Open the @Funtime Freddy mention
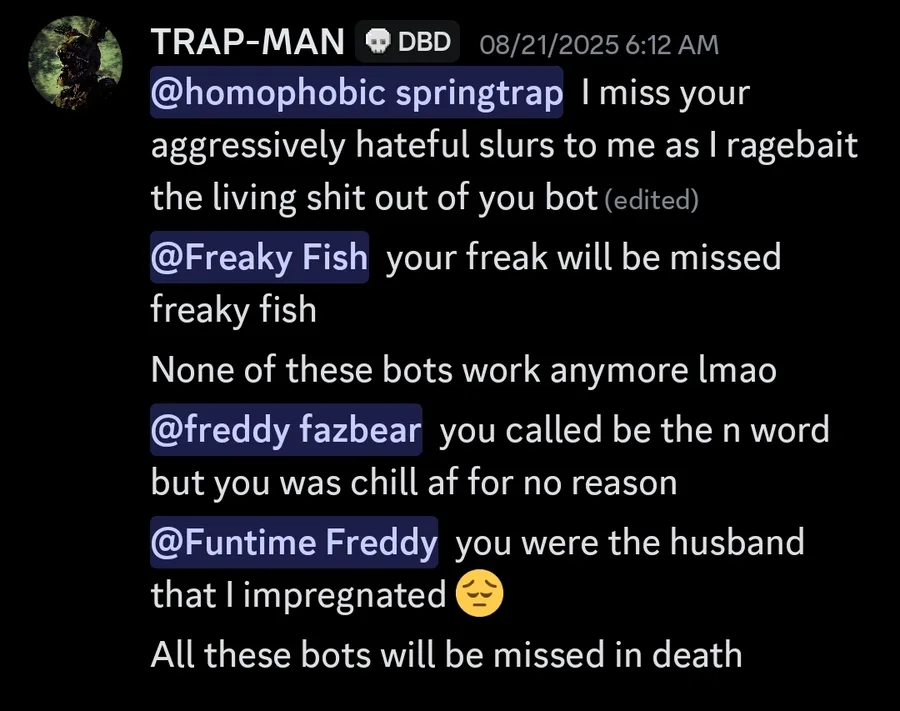The image size is (900, 711). tap(294, 543)
